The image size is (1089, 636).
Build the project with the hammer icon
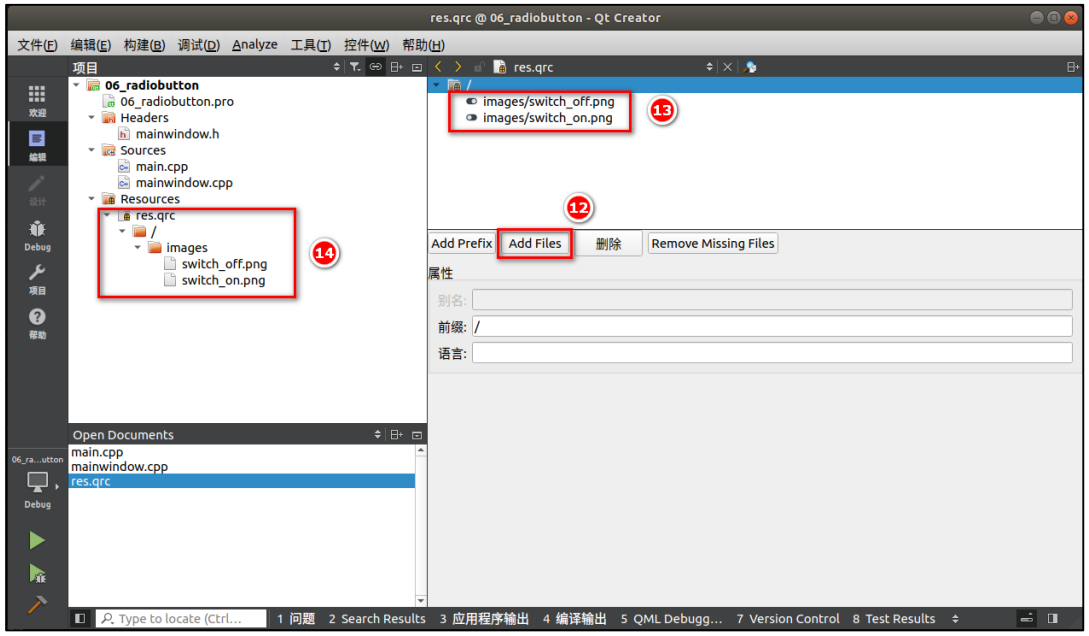37,605
